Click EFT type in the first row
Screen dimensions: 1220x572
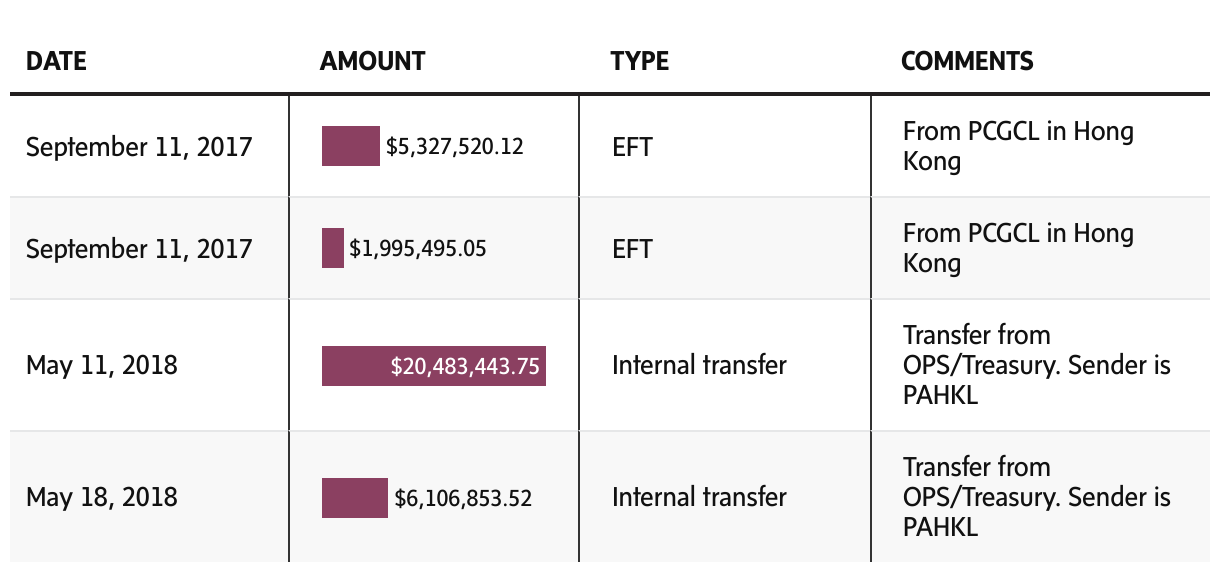632,147
